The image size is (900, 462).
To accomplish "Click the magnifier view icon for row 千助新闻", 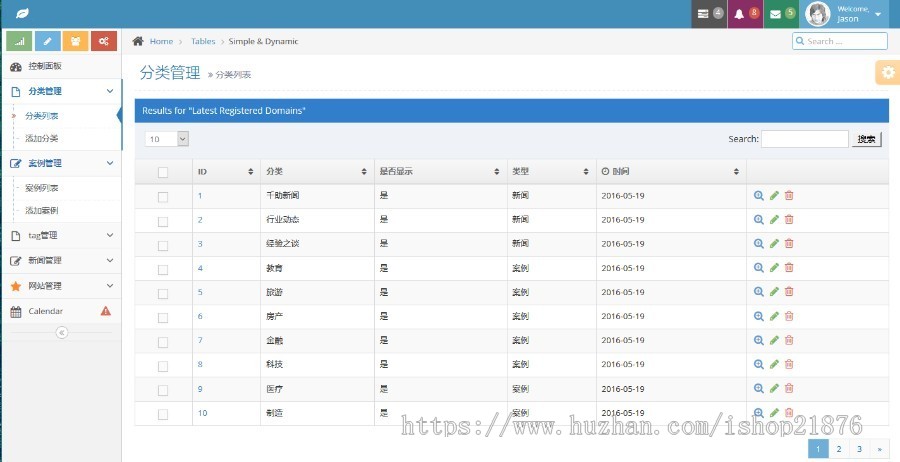I will coord(759,196).
